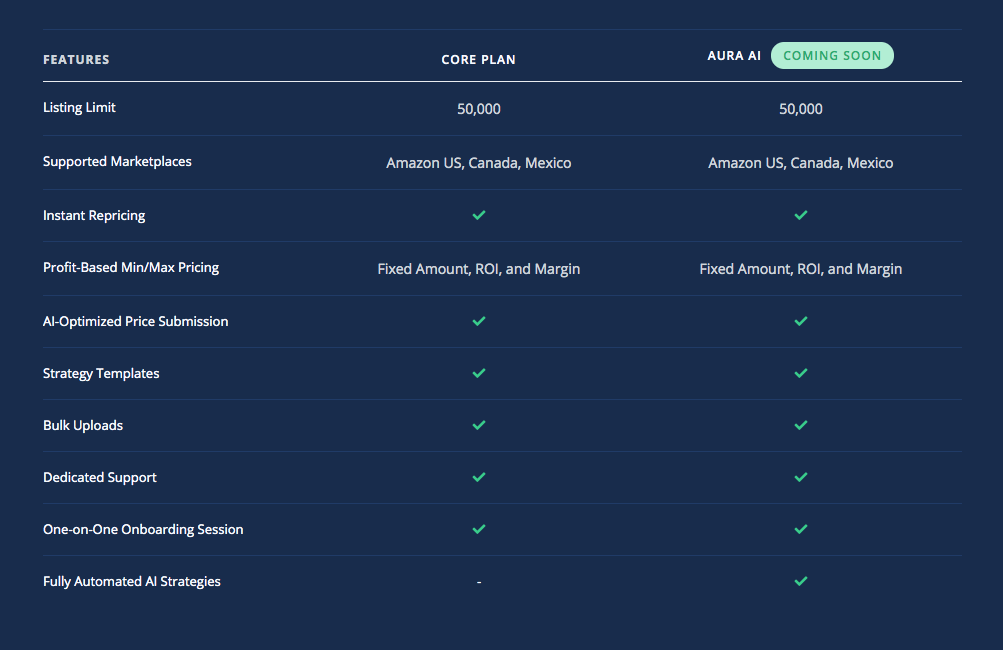Viewport: 1003px width, 650px height.
Task: Click the Supported Marketplaces row label
Action: pyautogui.click(x=117, y=161)
